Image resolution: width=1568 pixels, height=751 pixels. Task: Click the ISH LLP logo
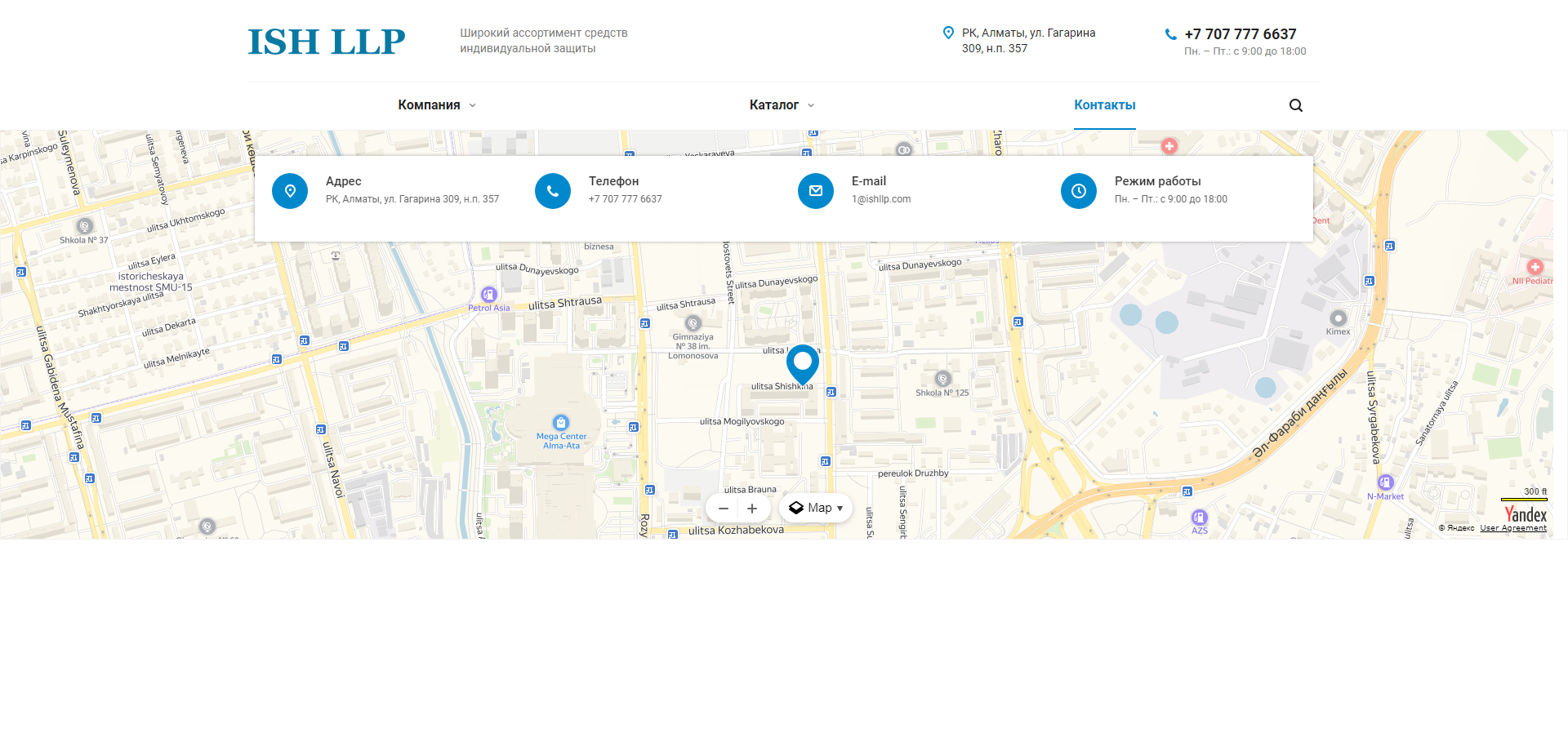(x=327, y=42)
